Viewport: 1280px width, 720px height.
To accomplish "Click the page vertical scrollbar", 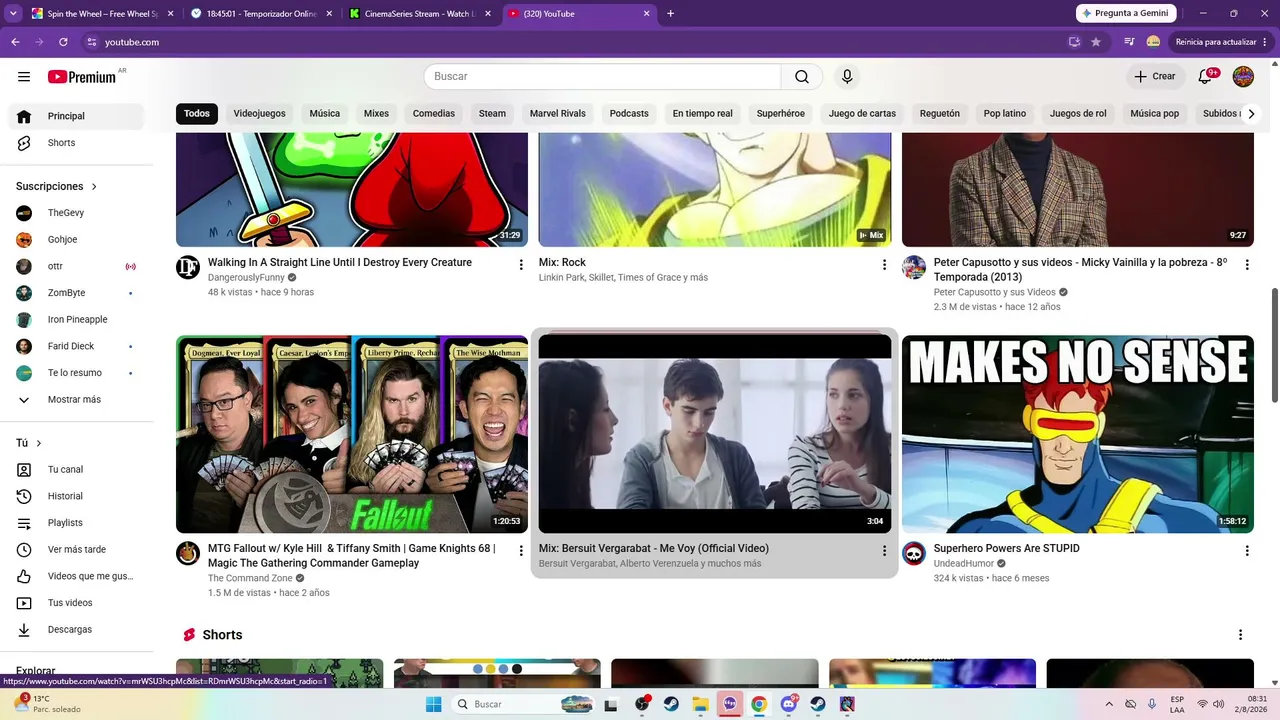I will pyautogui.click(x=1274, y=345).
